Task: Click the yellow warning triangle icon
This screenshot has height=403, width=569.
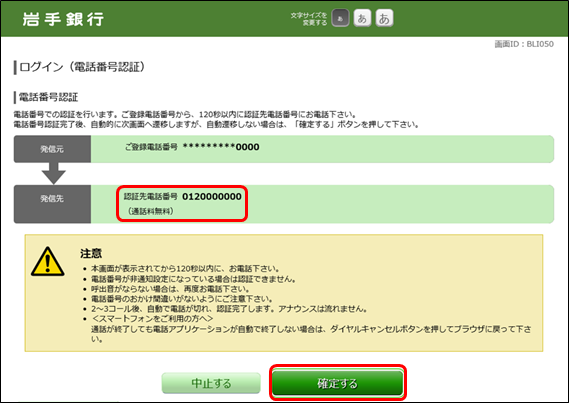Action: coord(48,262)
